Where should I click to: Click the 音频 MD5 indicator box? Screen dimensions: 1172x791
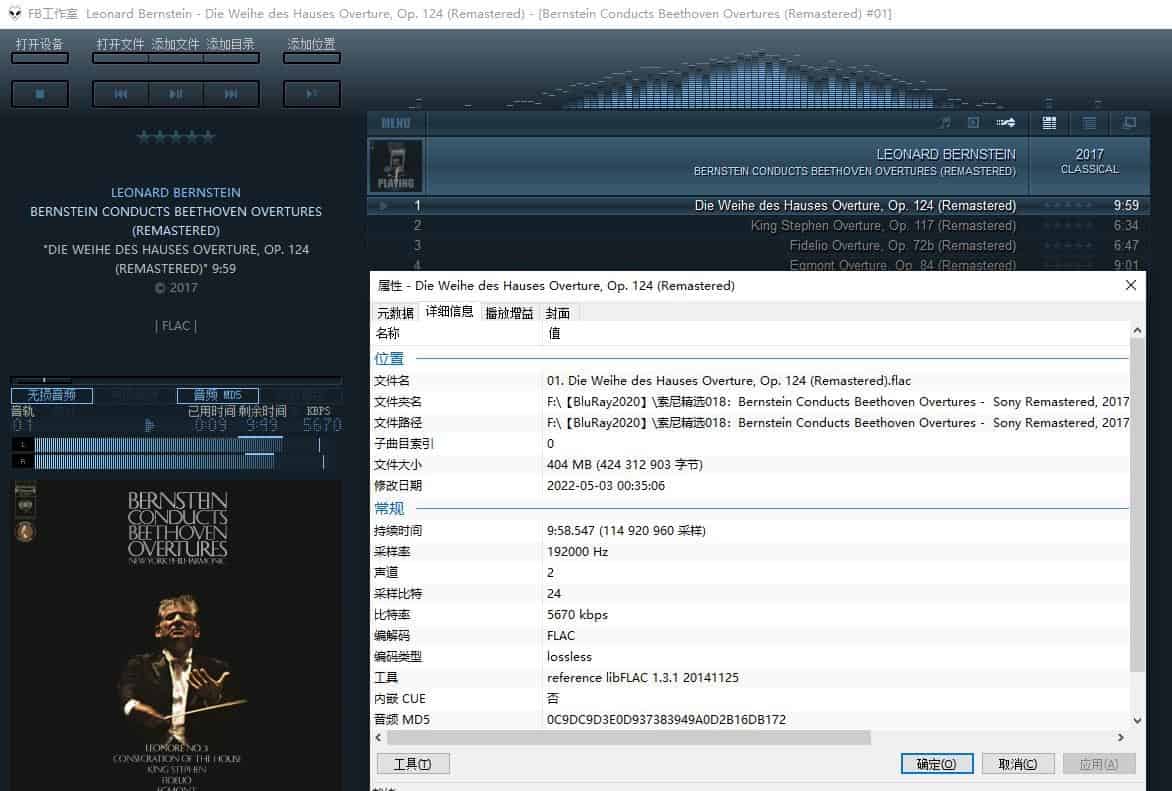pos(218,395)
